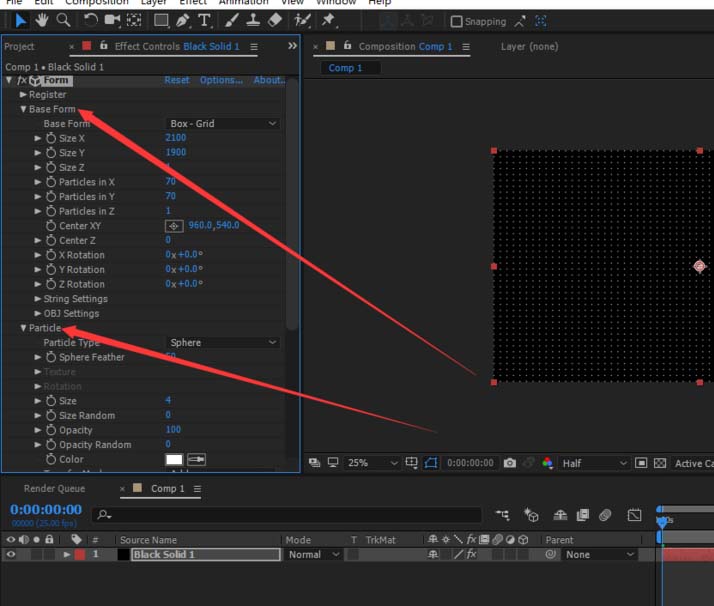The height and width of the screenshot is (606, 714).
Task: Open the Project panel tab
Action: pos(19,47)
